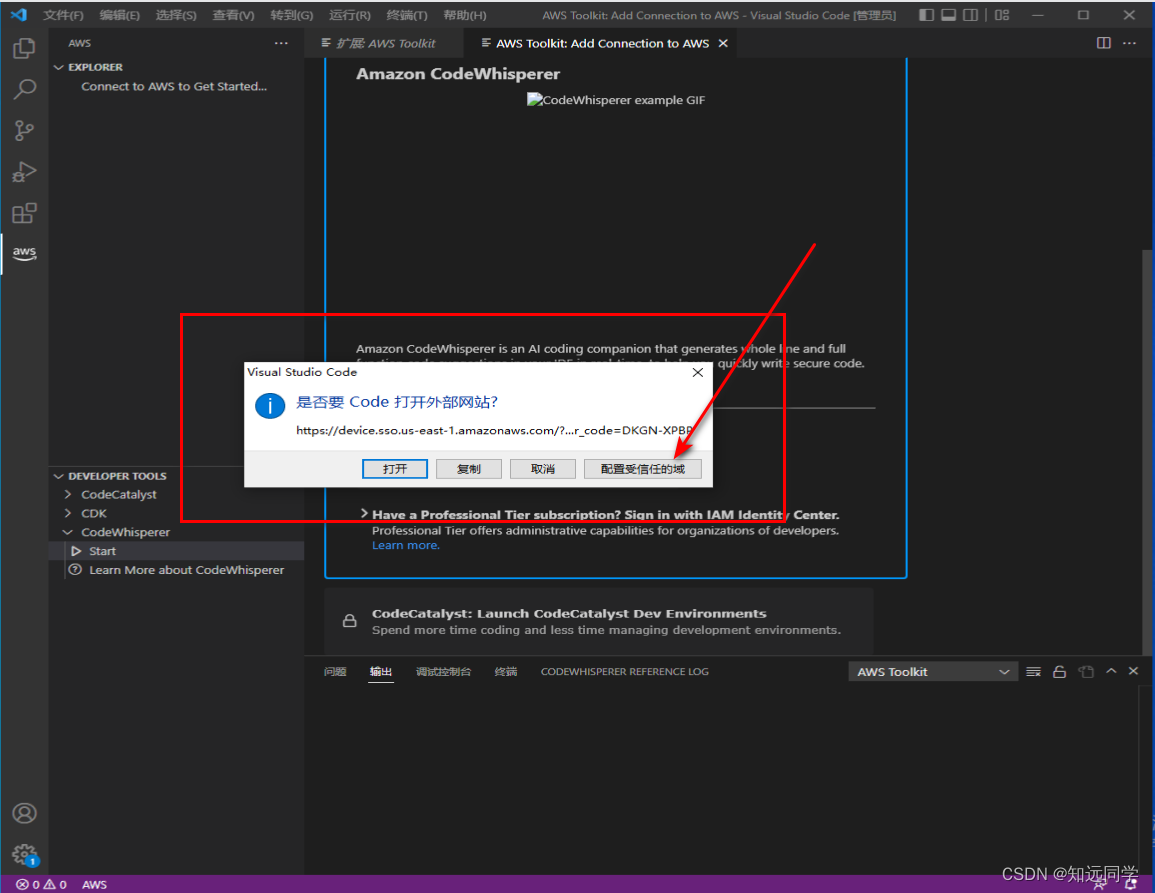This screenshot has width=1155, height=893.
Task: Run the CodeWhisperer Start item
Action: (x=176, y=551)
